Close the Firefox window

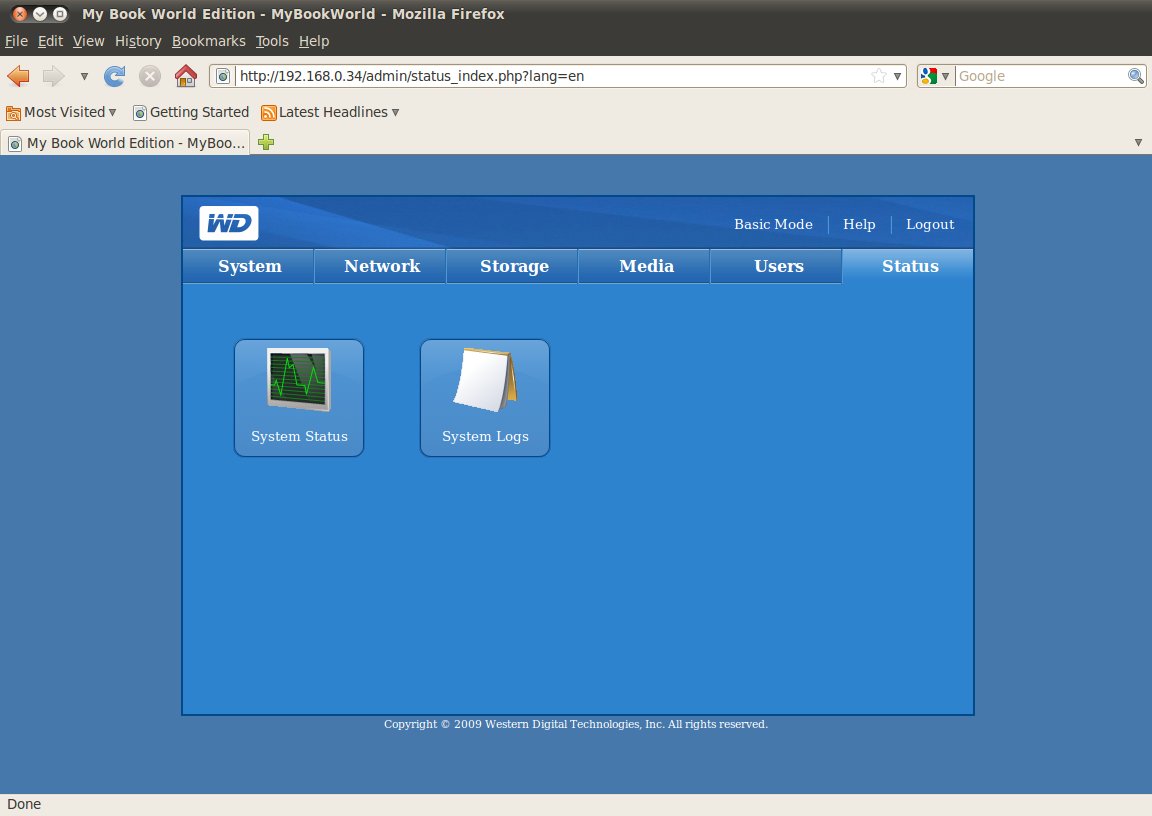(x=21, y=14)
